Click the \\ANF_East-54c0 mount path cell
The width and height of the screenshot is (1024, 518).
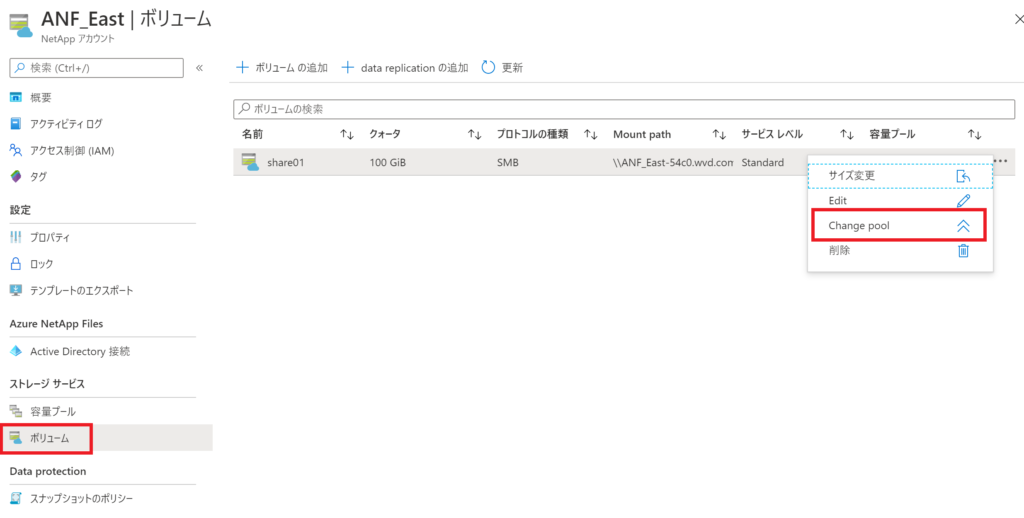[x=673, y=163]
